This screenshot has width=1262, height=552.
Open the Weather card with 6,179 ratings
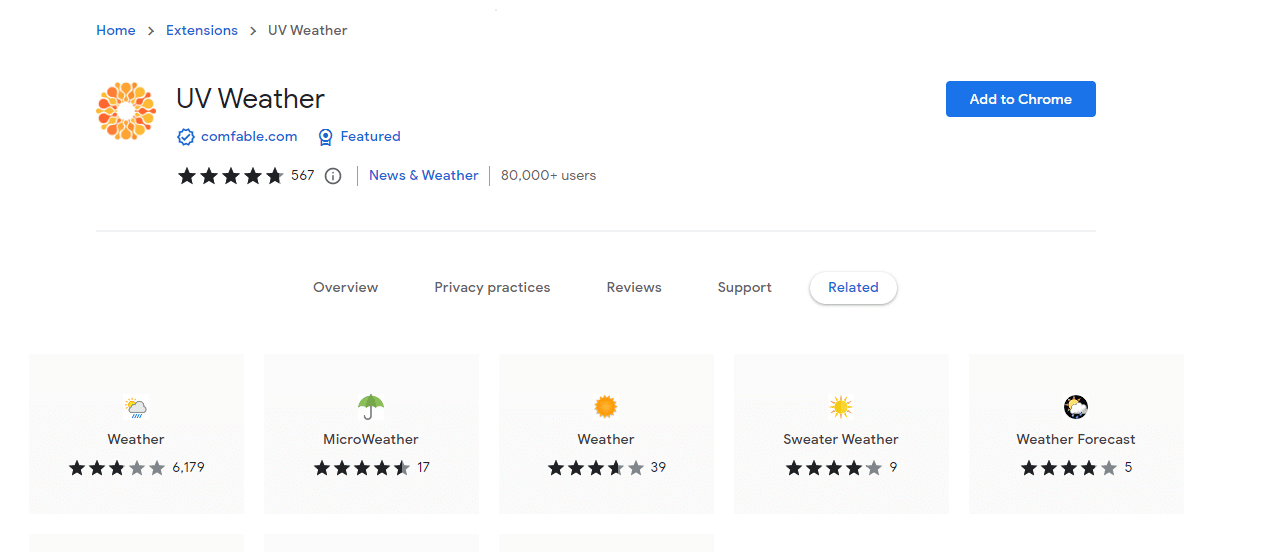(136, 434)
